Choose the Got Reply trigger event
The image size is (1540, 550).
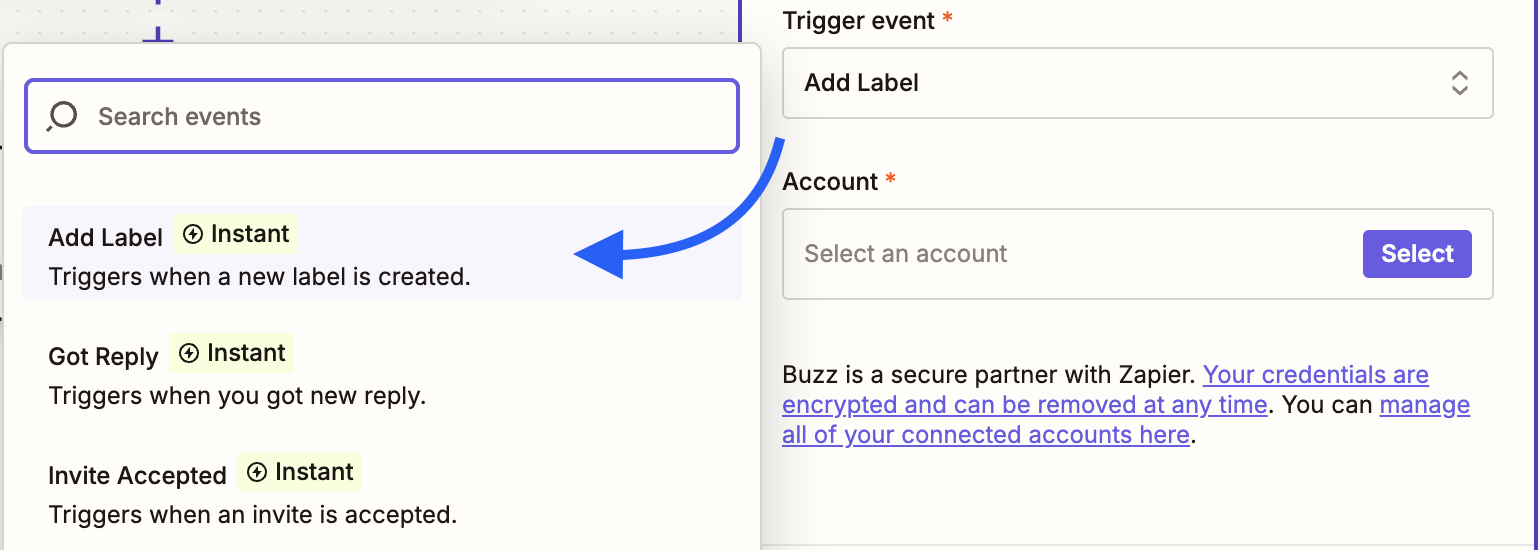103,357
